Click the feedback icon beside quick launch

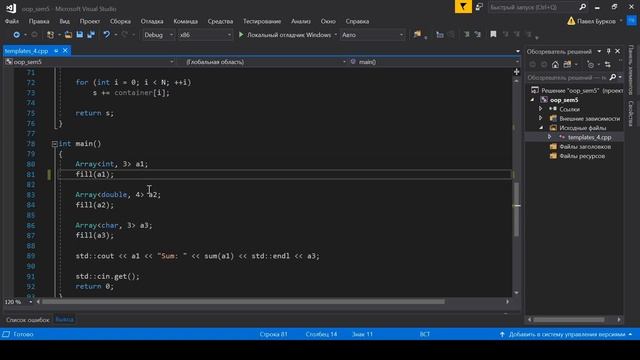click(x=479, y=7)
